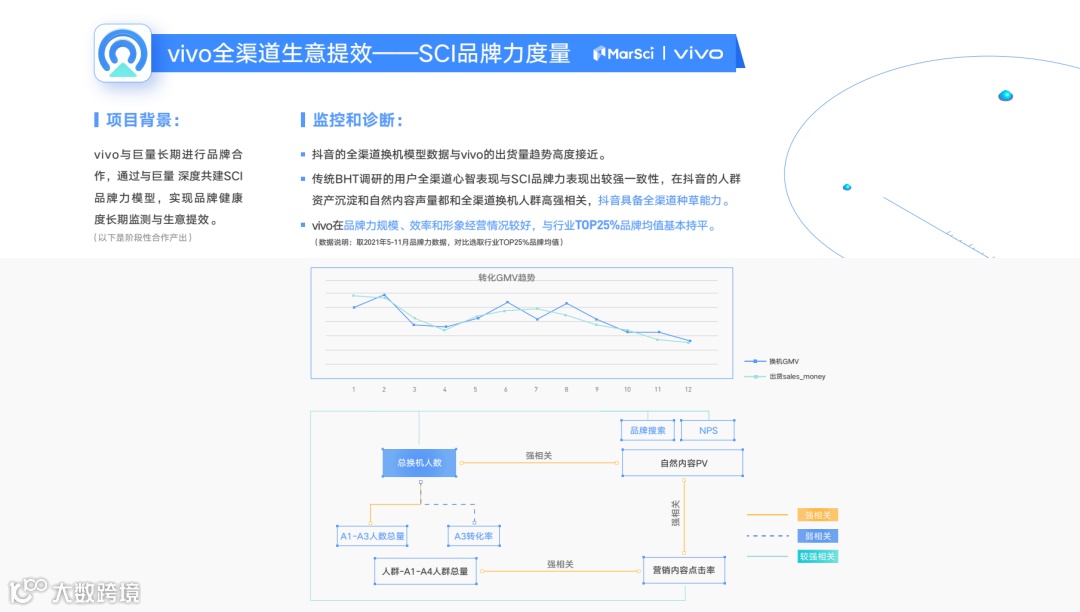Screen dimensions: 1080x612
Task: Click the blue app logo icon in the header
Action: (x=123, y=53)
